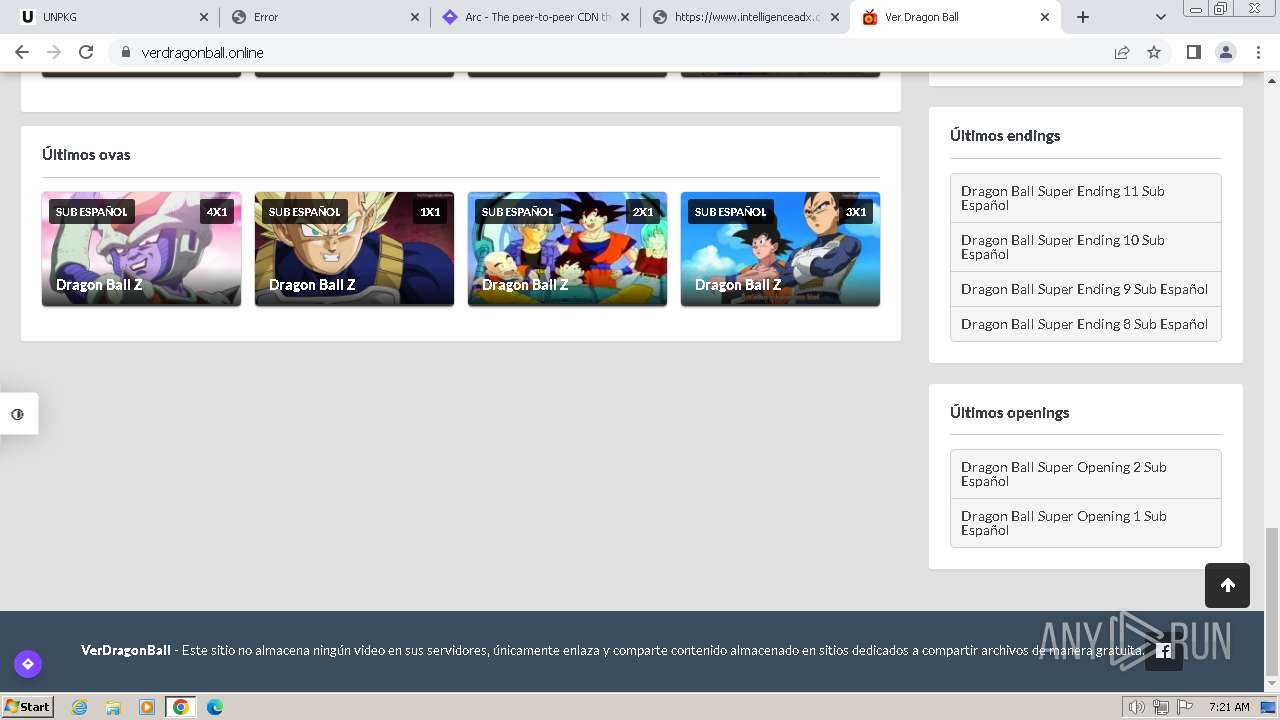Open Dragon Ball Super Ending 10 Sub Español
Screen dimensions: 1280x720
tap(1085, 247)
